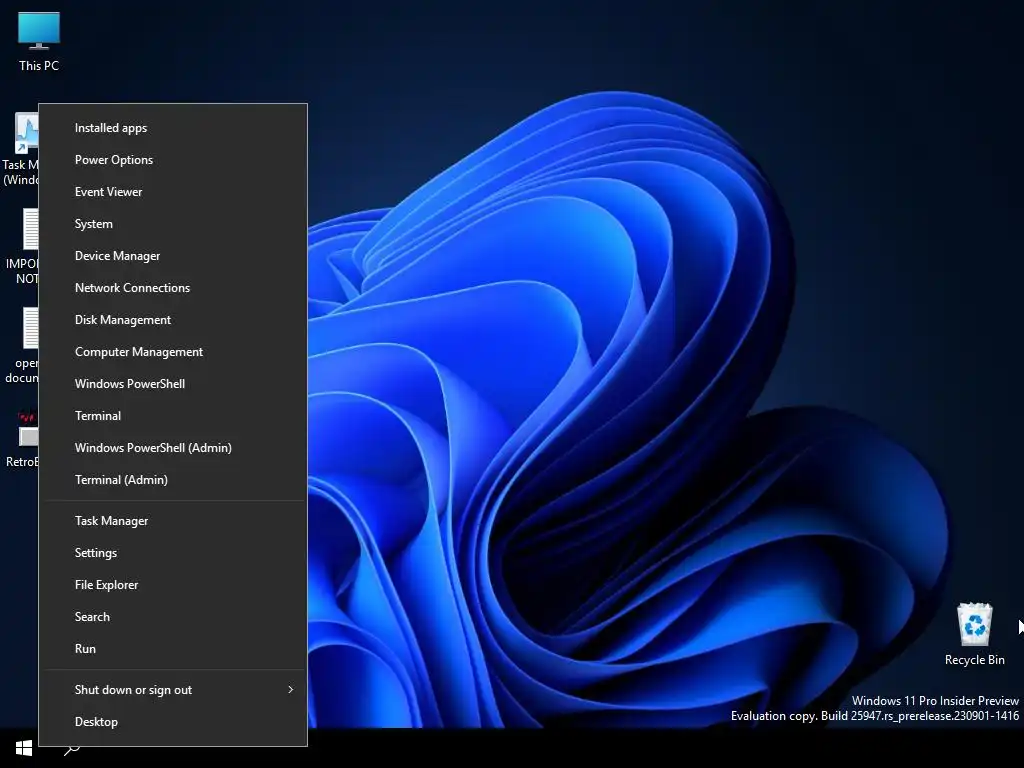The width and height of the screenshot is (1024, 768).
Task: Select the Search menu entry
Action: click(173, 617)
